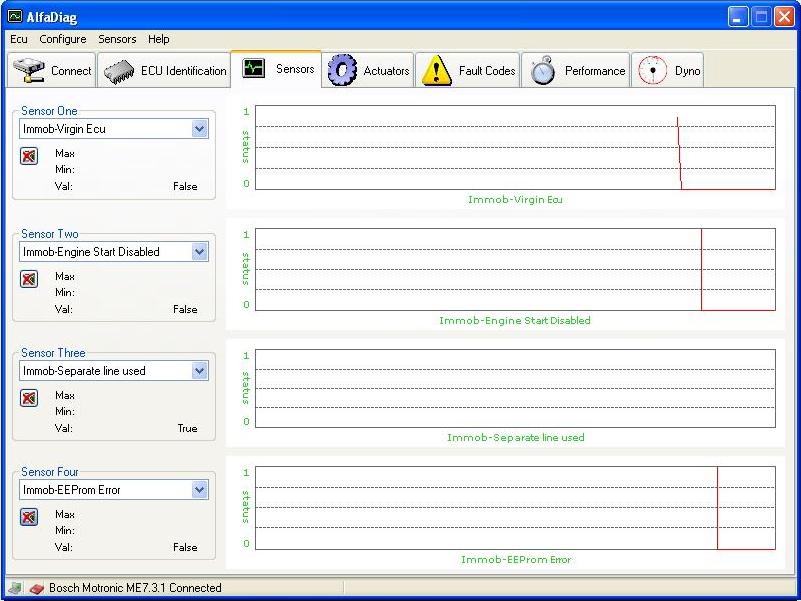The width and height of the screenshot is (801, 601).
Task: Click Sensor Three reset icon button
Action: [x=29, y=398]
